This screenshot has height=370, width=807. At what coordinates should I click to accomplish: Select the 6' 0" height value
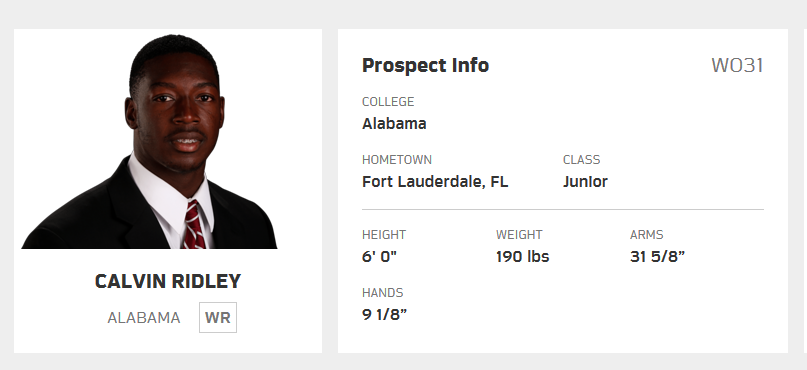tap(379, 257)
